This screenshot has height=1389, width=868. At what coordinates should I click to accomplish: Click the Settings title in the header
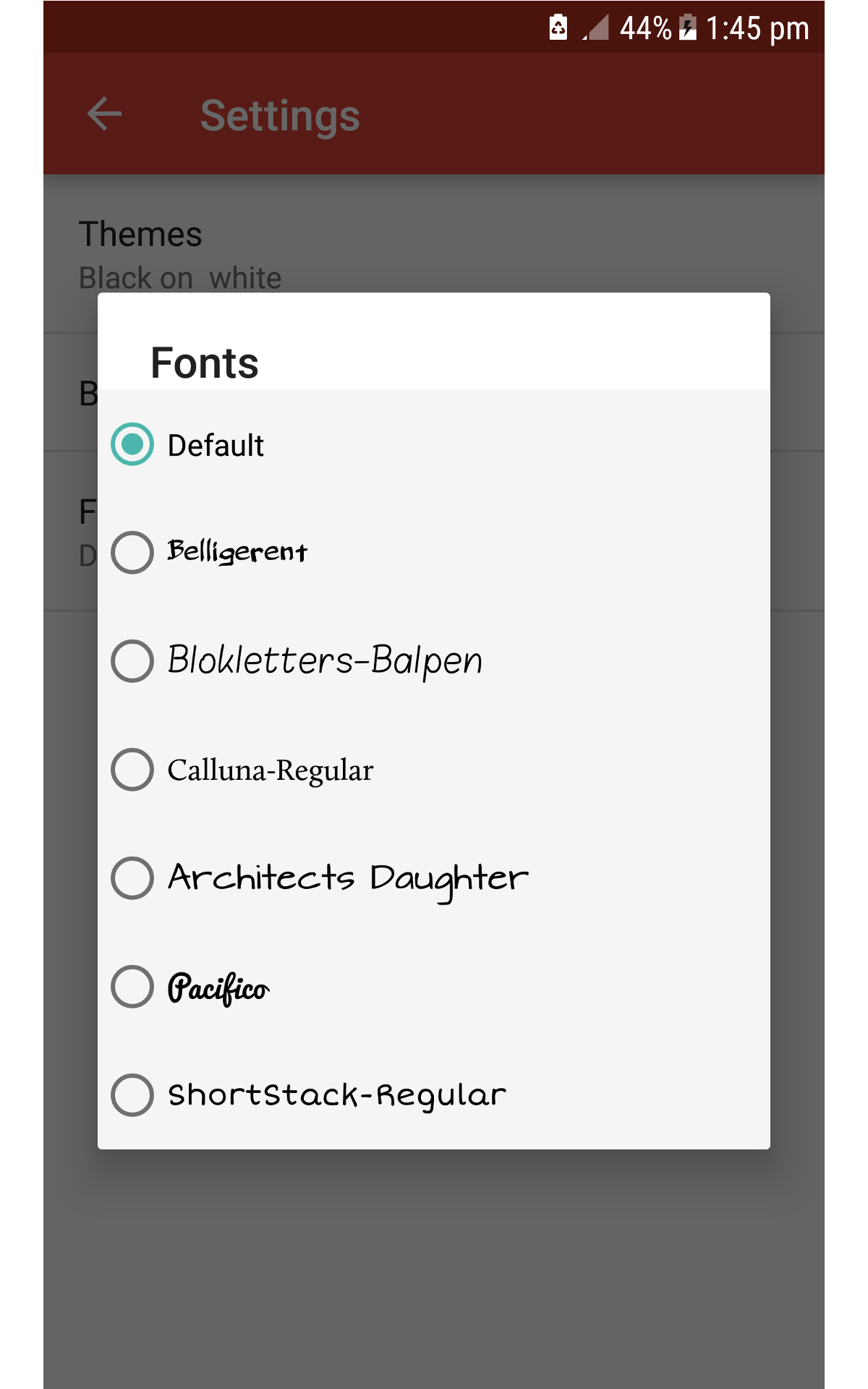pyautogui.click(x=280, y=116)
